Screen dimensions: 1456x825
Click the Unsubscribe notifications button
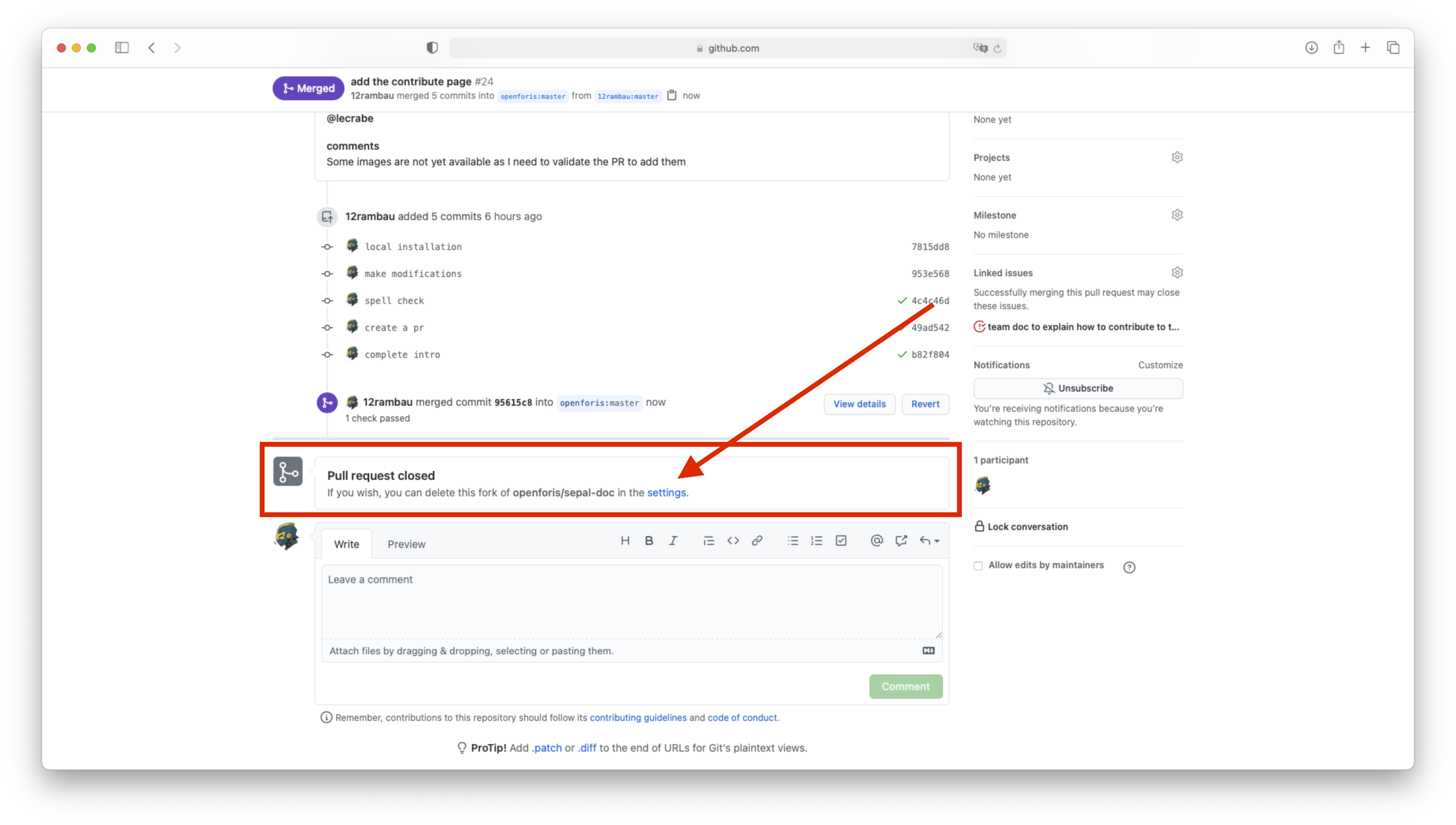1077,388
